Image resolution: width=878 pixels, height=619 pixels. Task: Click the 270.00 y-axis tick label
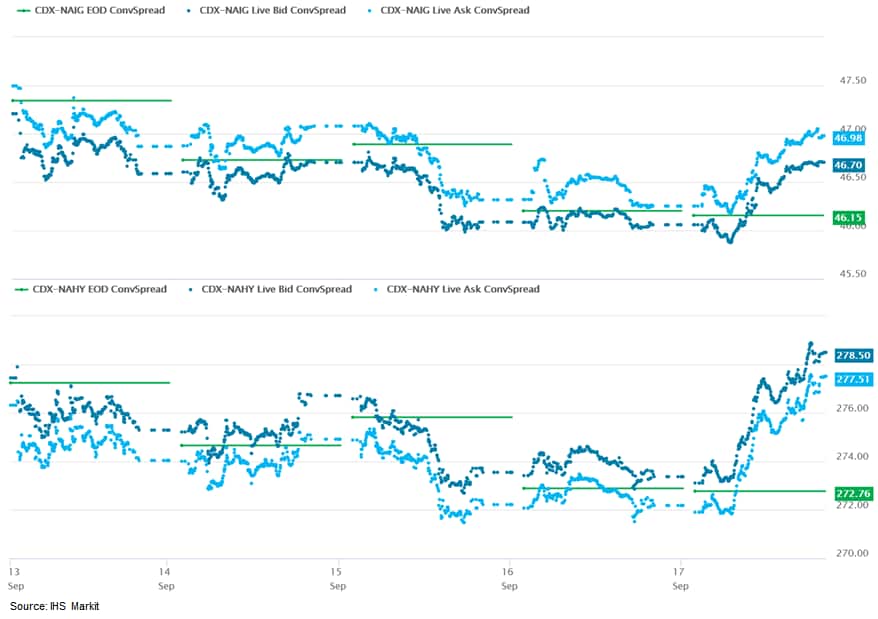pyautogui.click(x=850, y=553)
